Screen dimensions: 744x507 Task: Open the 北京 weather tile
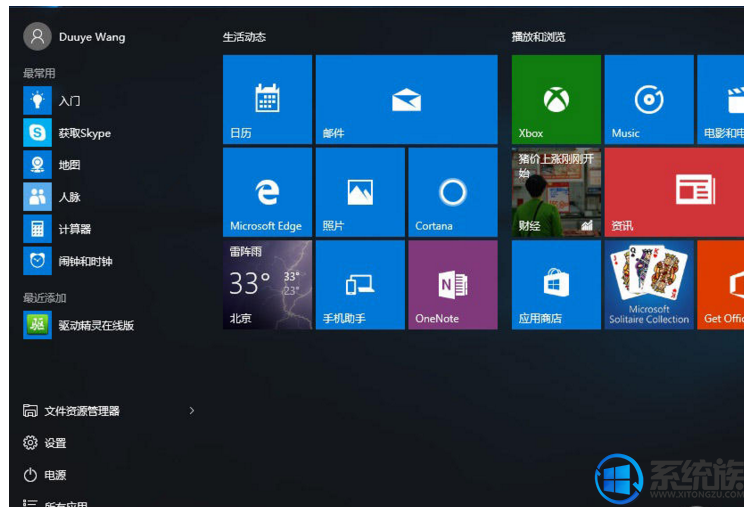(268, 285)
